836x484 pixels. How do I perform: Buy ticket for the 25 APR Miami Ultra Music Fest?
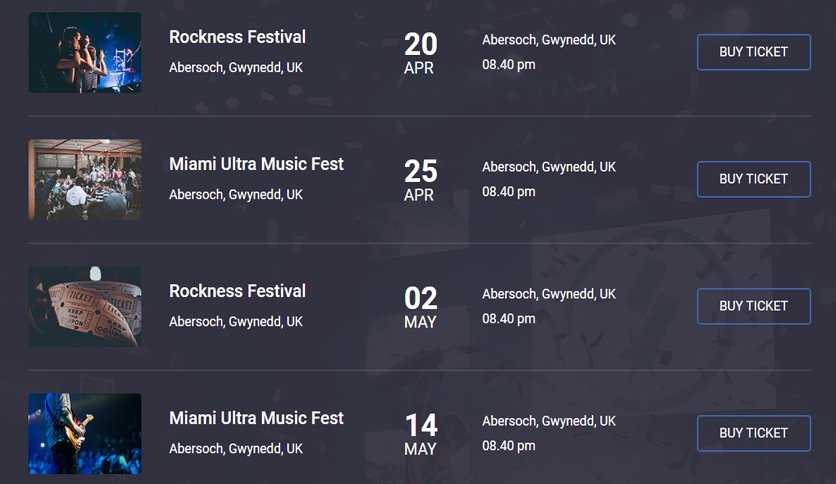click(x=753, y=179)
